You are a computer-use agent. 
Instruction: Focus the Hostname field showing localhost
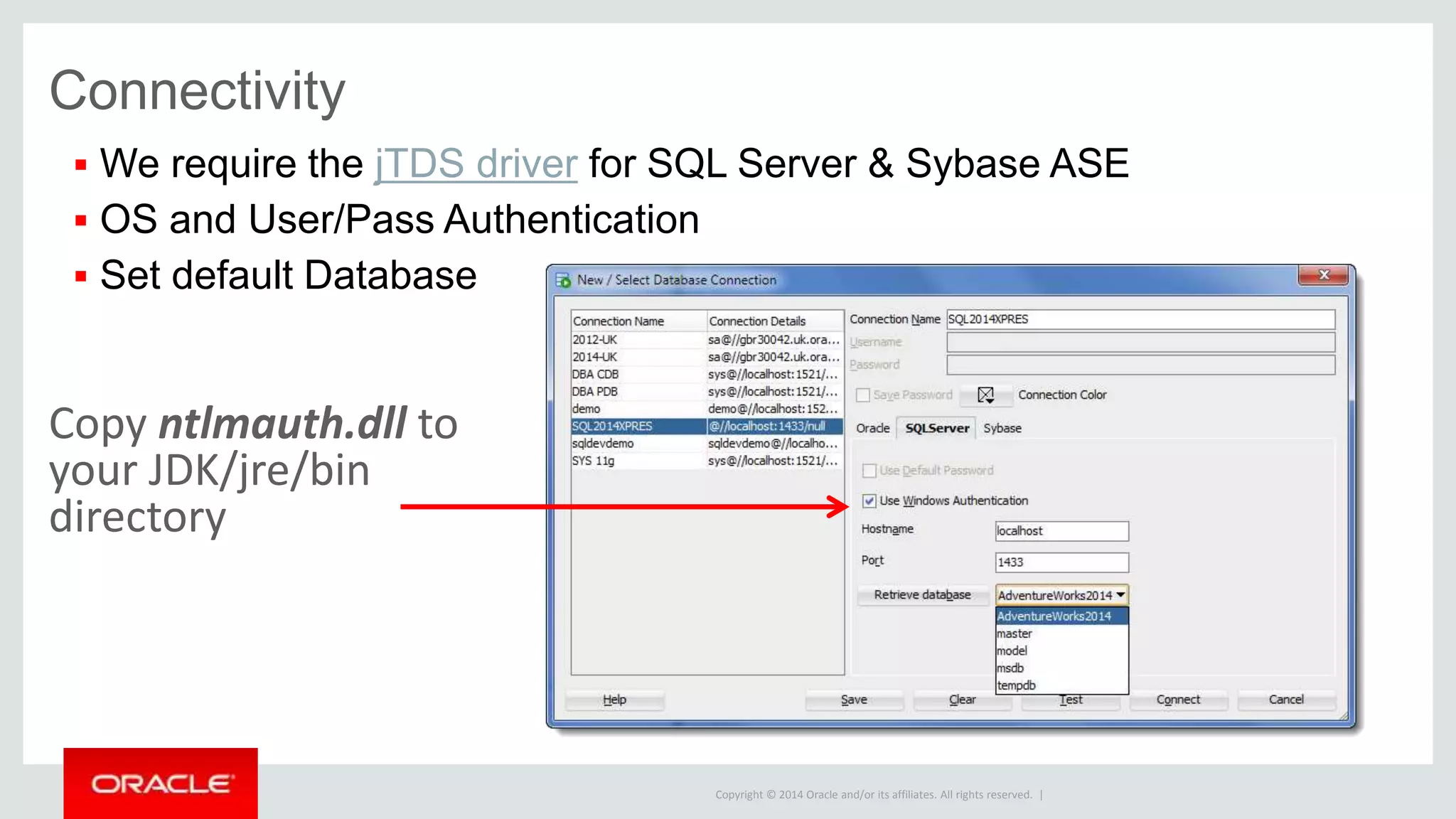click(x=1062, y=531)
